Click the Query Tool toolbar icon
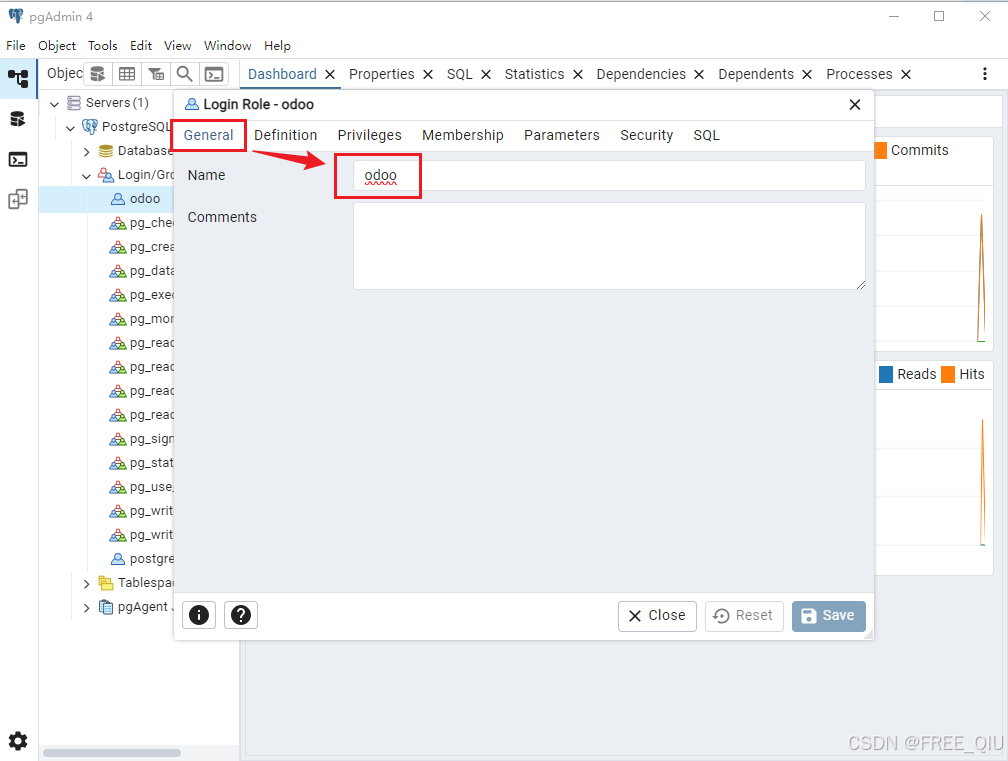The width and height of the screenshot is (1008, 761). pyautogui.click(x=98, y=74)
